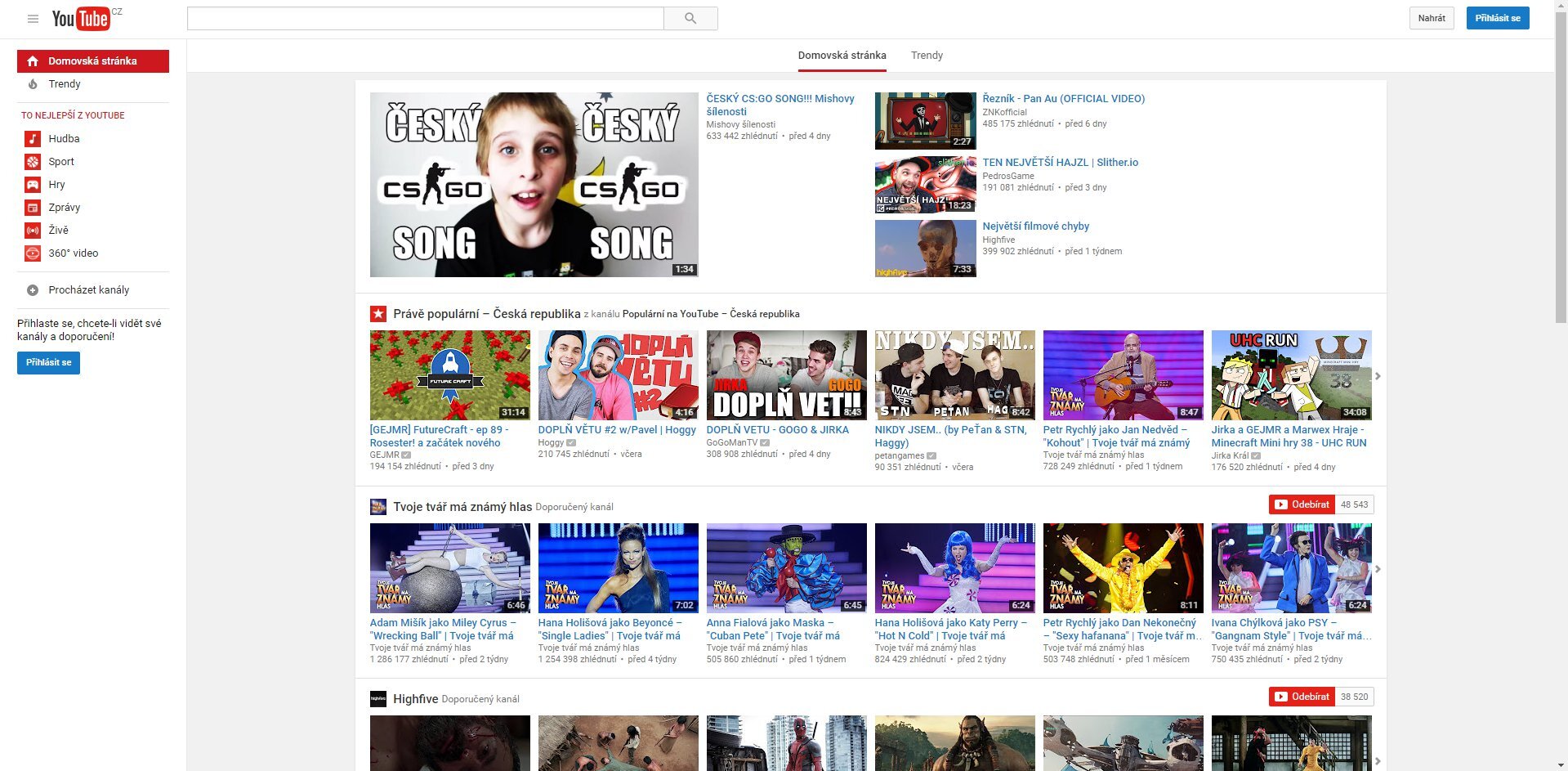Click the Nahrát upload button
The height and width of the screenshot is (771, 1568).
click(1432, 17)
